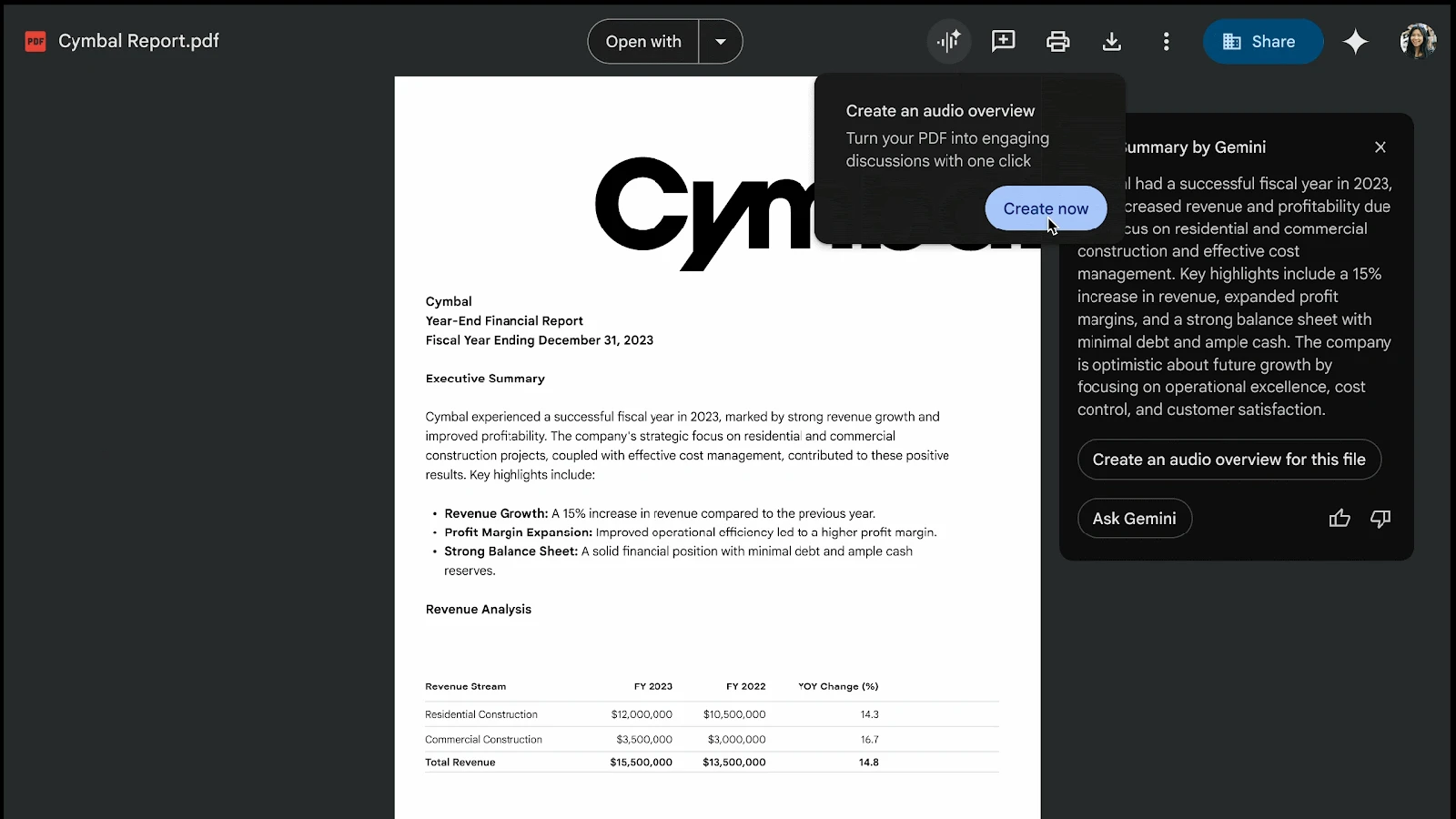This screenshot has height=819, width=1456.
Task: Give thumbs up on the Gemini summary
Action: [x=1339, y=518]
